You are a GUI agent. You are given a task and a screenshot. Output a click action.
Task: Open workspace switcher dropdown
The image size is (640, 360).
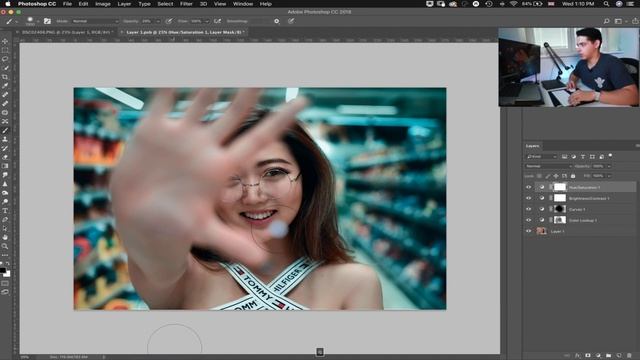[620, 21]
